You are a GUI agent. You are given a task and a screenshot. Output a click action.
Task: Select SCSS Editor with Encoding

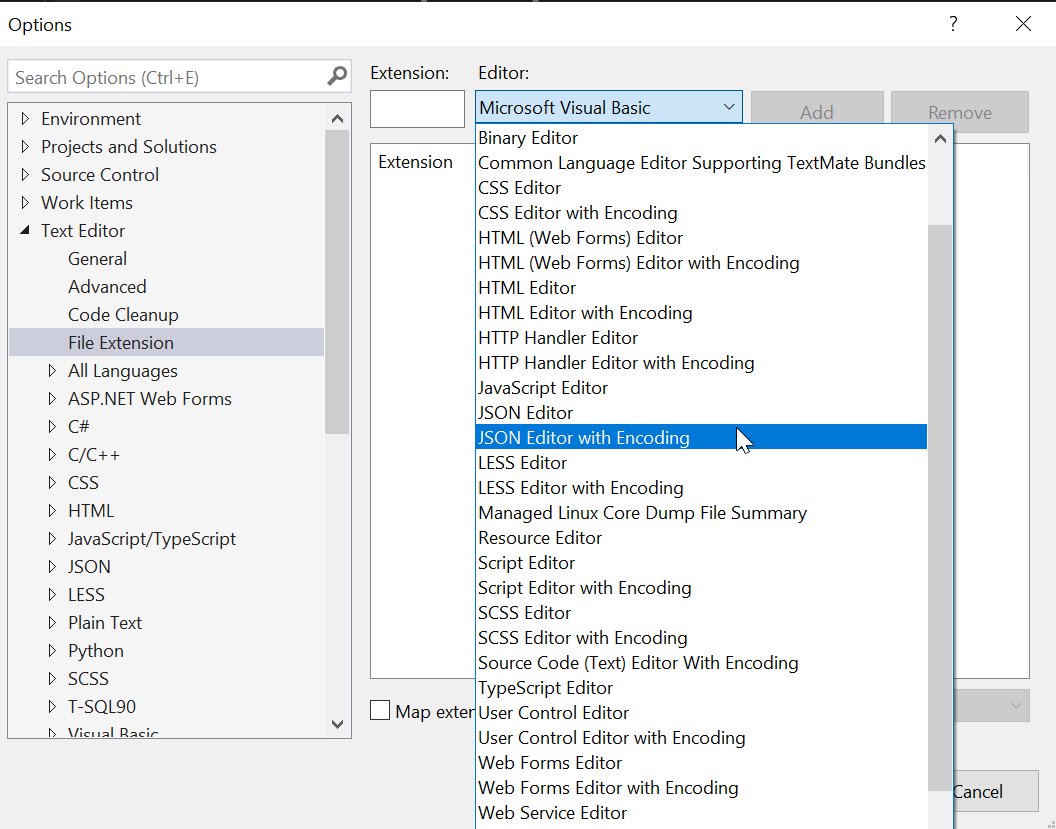pos(701,638)
